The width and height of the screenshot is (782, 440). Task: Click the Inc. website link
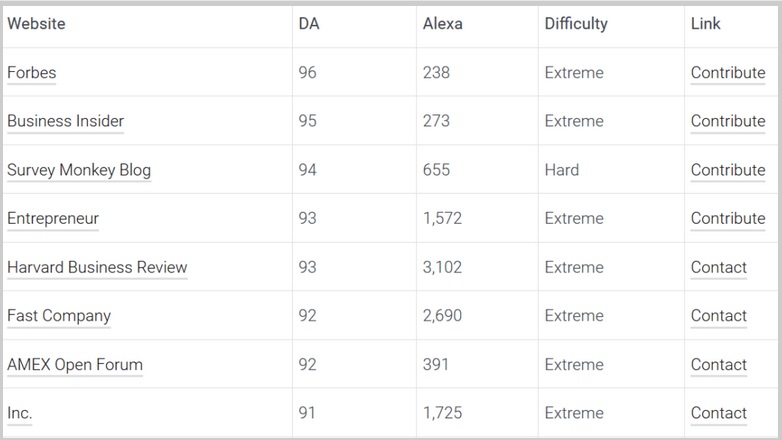point(20,413)
